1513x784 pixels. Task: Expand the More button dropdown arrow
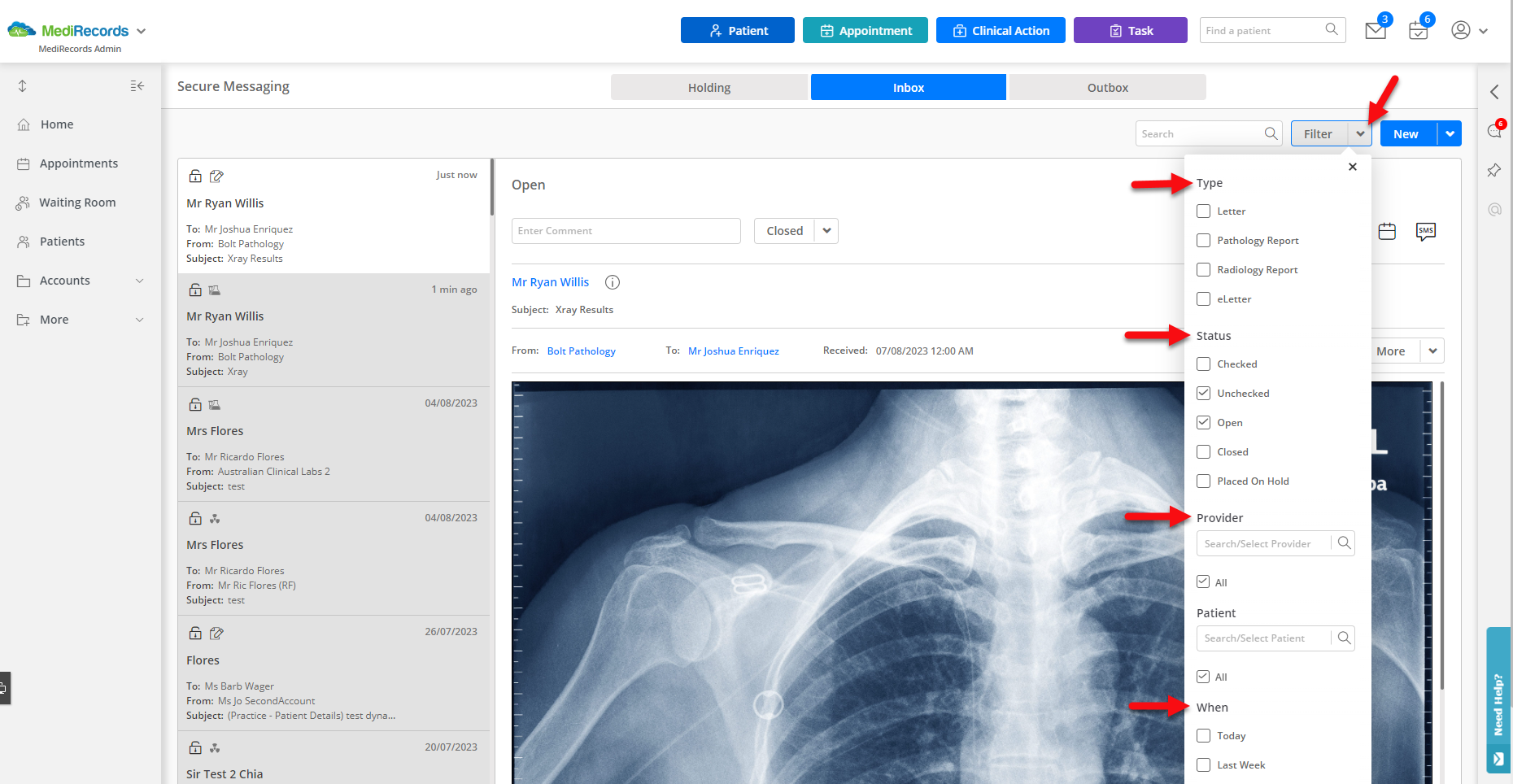(x=1432, y=351)
